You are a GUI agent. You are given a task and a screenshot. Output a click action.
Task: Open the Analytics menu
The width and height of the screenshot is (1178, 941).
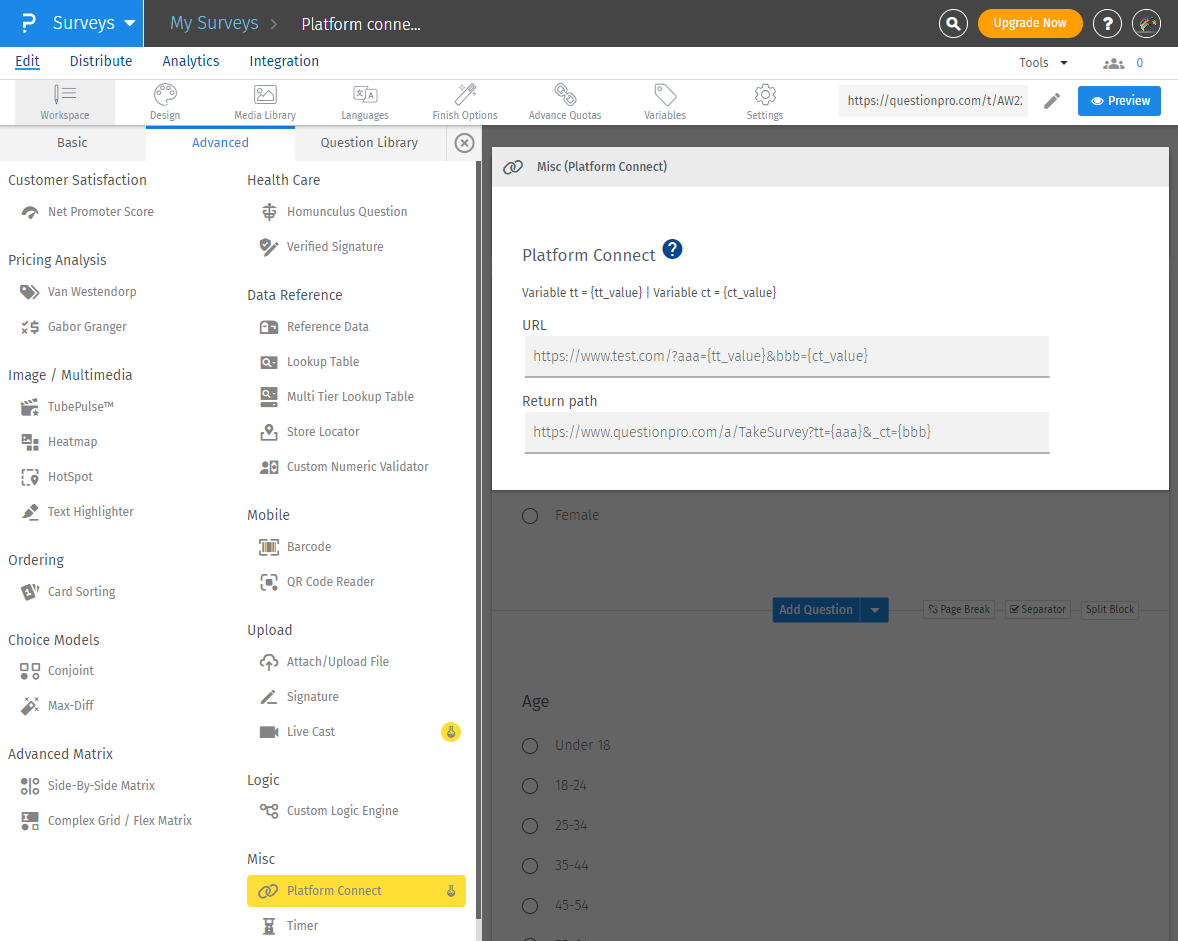[191, 61]
